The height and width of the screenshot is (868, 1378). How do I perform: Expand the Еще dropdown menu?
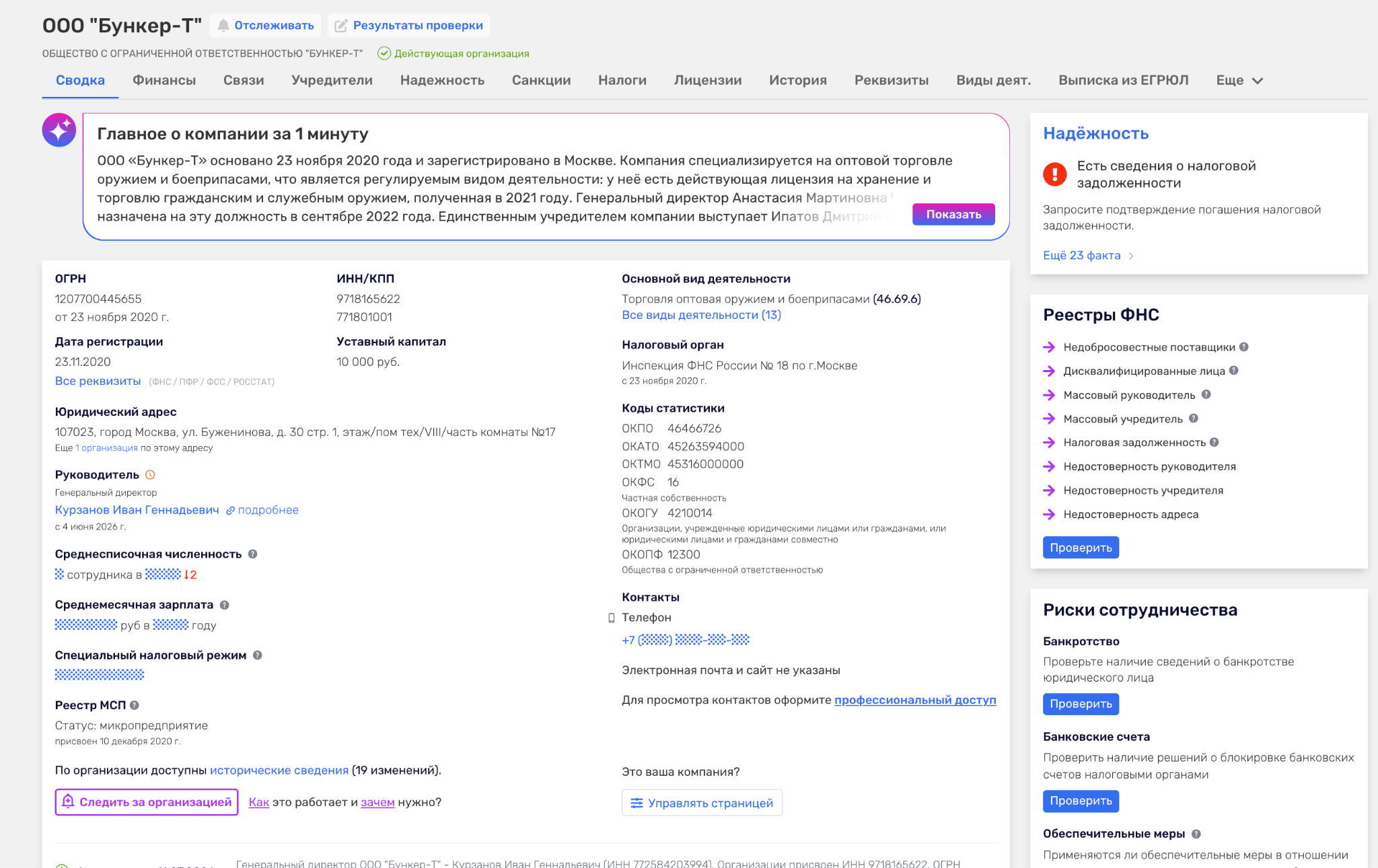(x=1239, y=80)
